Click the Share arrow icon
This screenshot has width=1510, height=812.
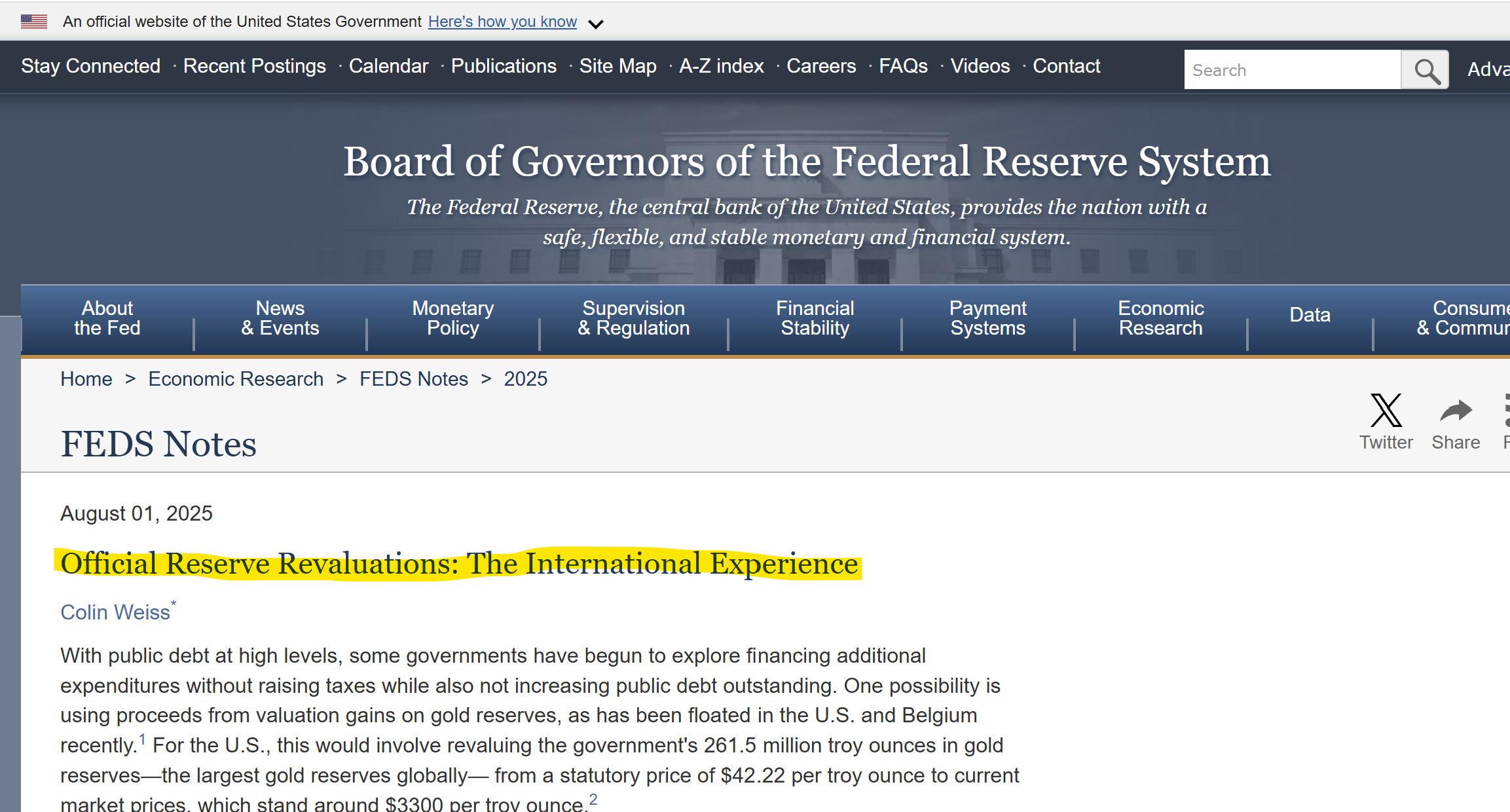coord(1455,411)
